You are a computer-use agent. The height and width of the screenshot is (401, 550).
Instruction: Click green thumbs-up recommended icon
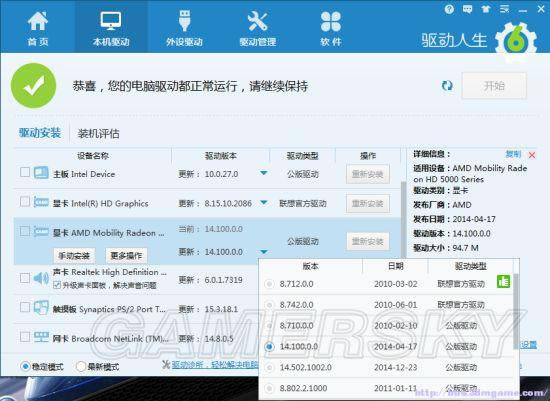click(503, 282)
